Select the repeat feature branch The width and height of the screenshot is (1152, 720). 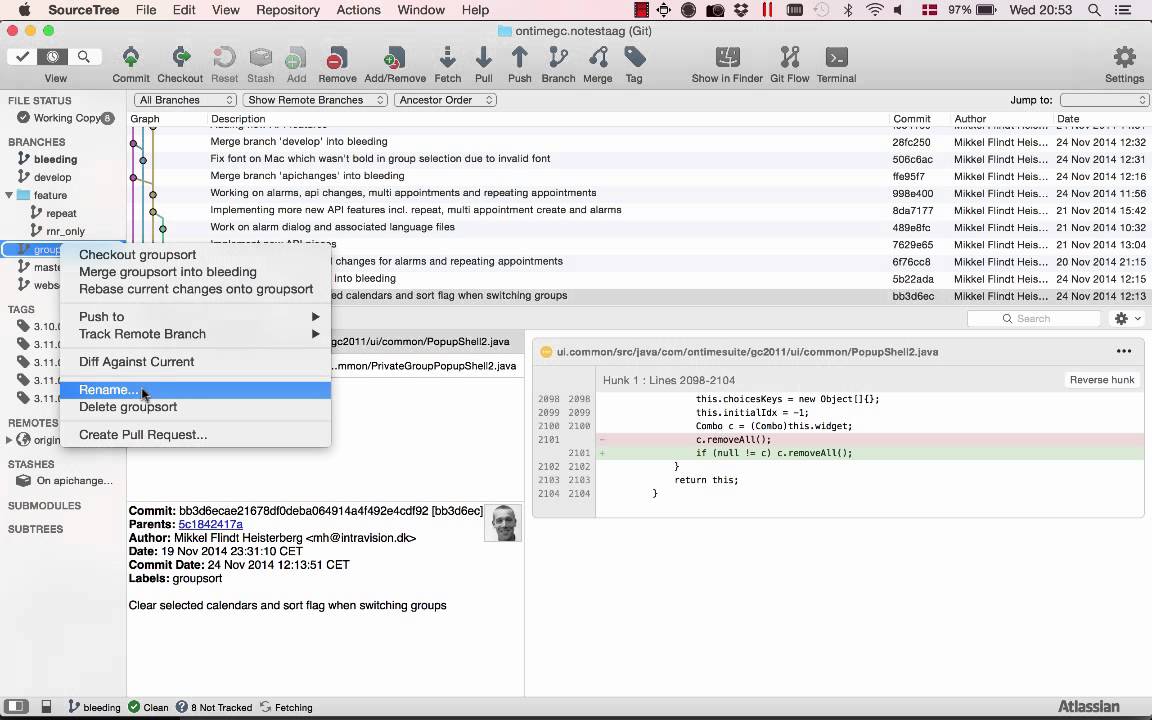pos(61,213)
